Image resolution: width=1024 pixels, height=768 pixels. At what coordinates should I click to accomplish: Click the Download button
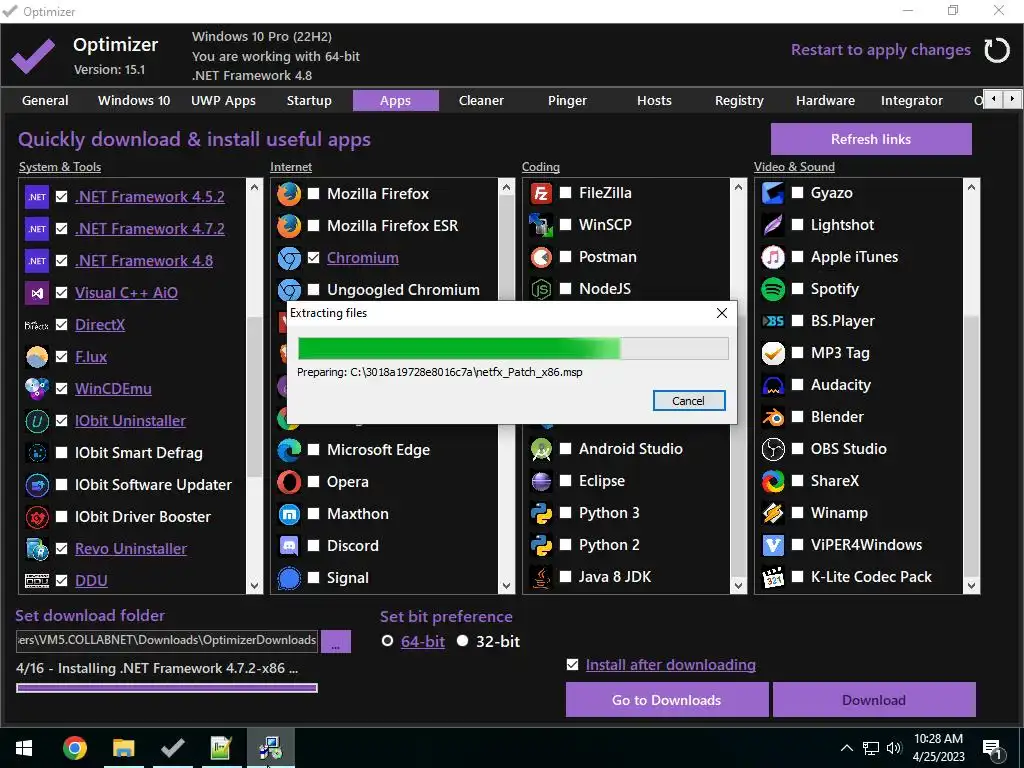click(874, 700)
